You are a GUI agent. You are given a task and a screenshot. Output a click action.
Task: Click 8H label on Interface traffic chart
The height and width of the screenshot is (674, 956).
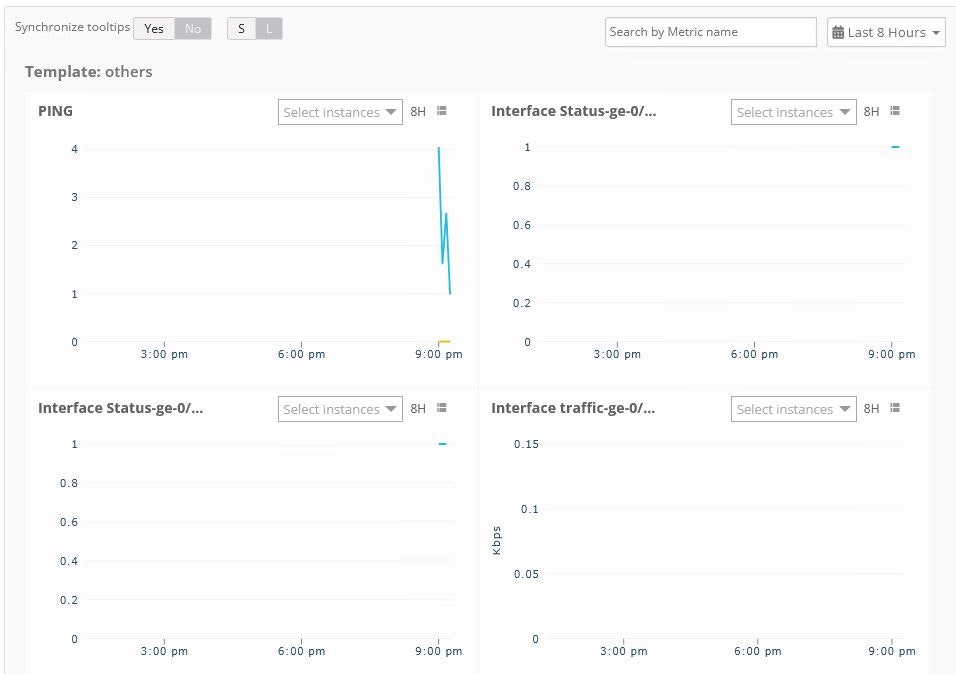point(871,409)
